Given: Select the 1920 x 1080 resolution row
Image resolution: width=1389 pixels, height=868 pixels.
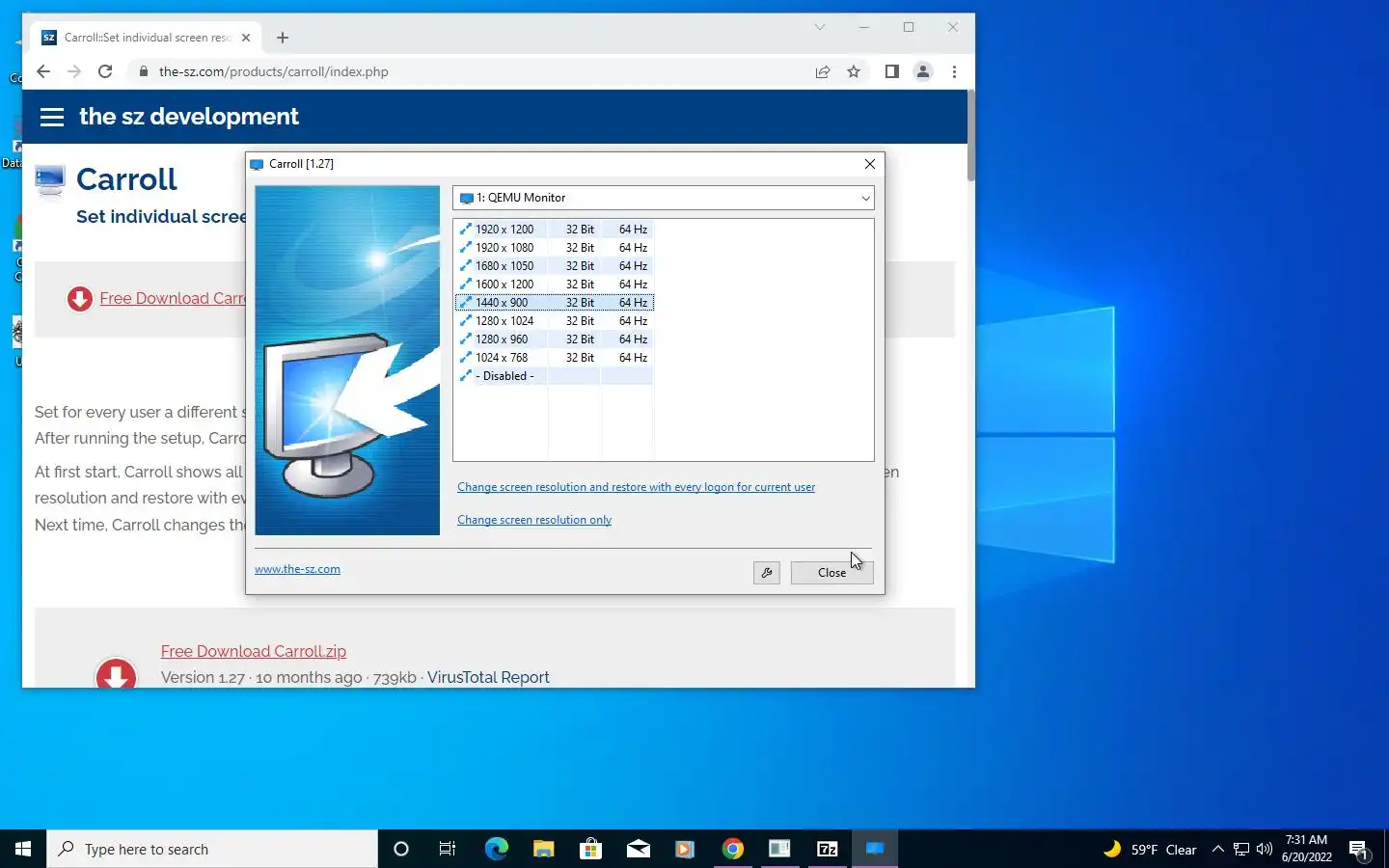Looking at the screenshot, I should [x=554, y=248].
